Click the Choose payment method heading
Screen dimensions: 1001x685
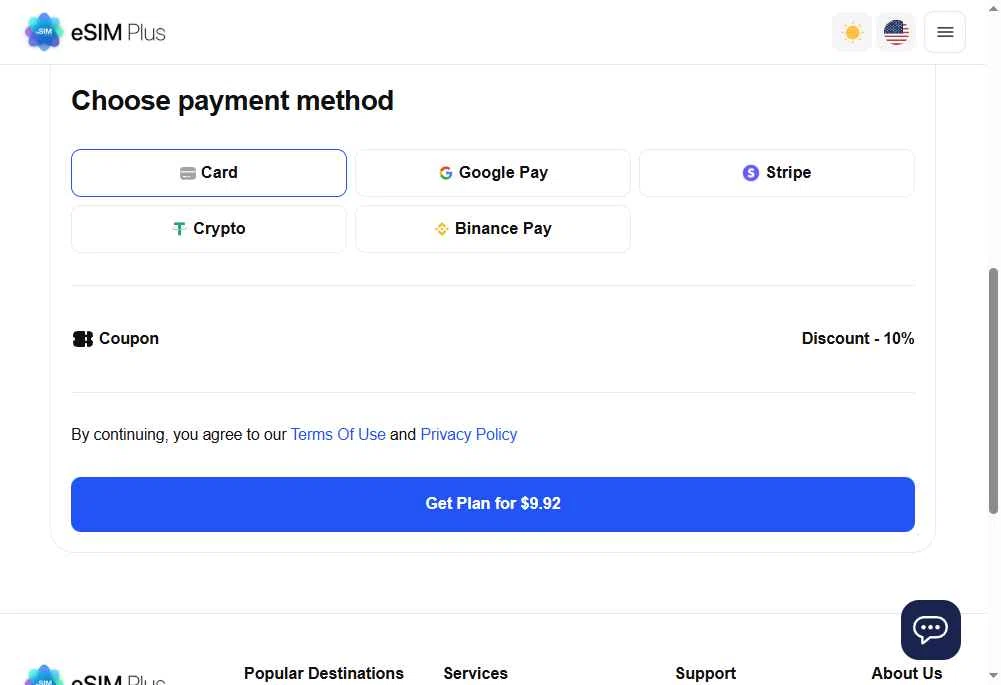[x=232, y=101]
